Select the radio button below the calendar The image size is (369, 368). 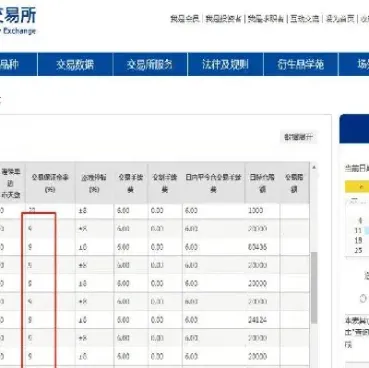pyautogui.click(x=363, y=299)
